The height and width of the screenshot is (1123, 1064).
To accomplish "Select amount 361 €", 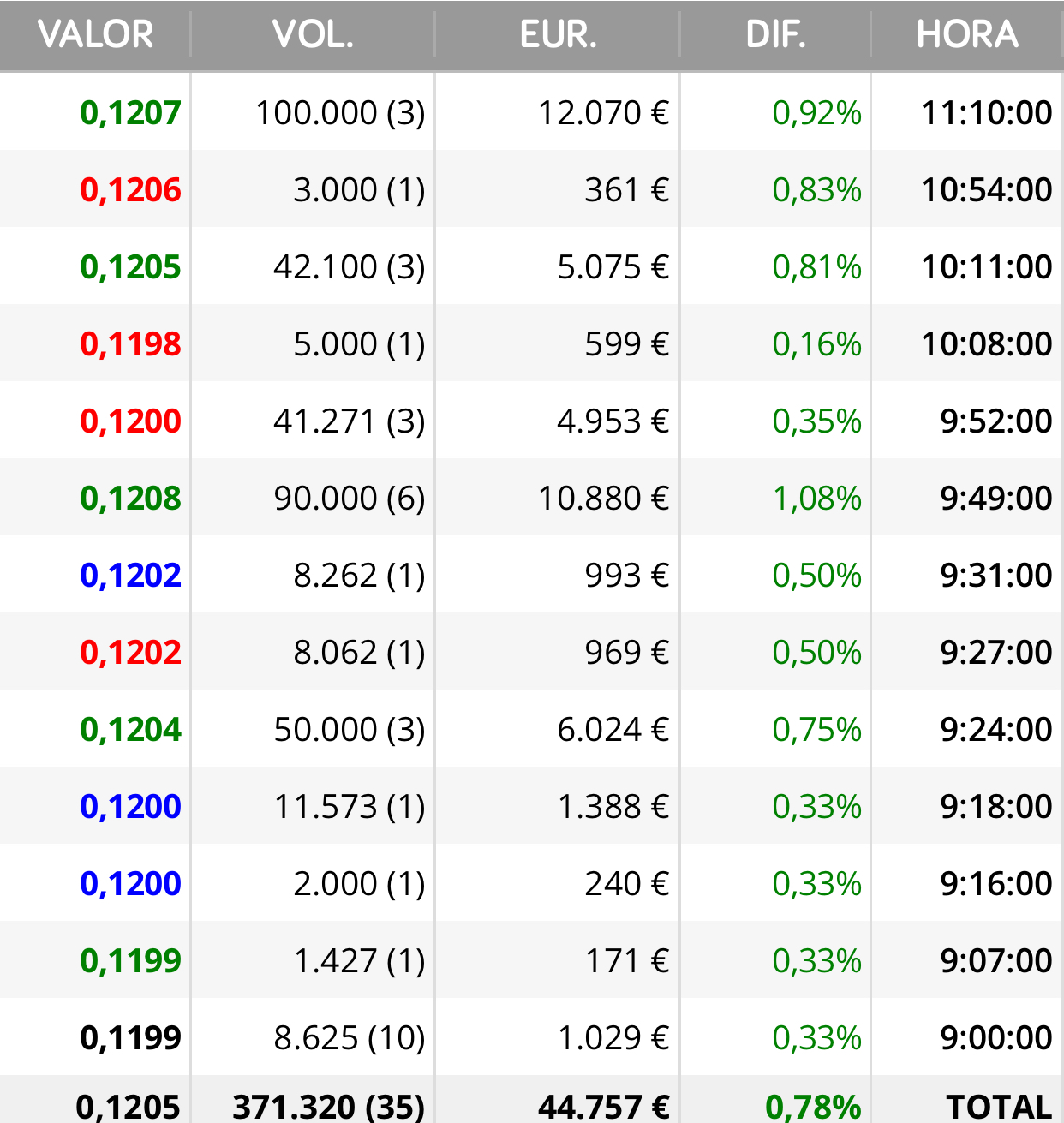I will point(626,190).
